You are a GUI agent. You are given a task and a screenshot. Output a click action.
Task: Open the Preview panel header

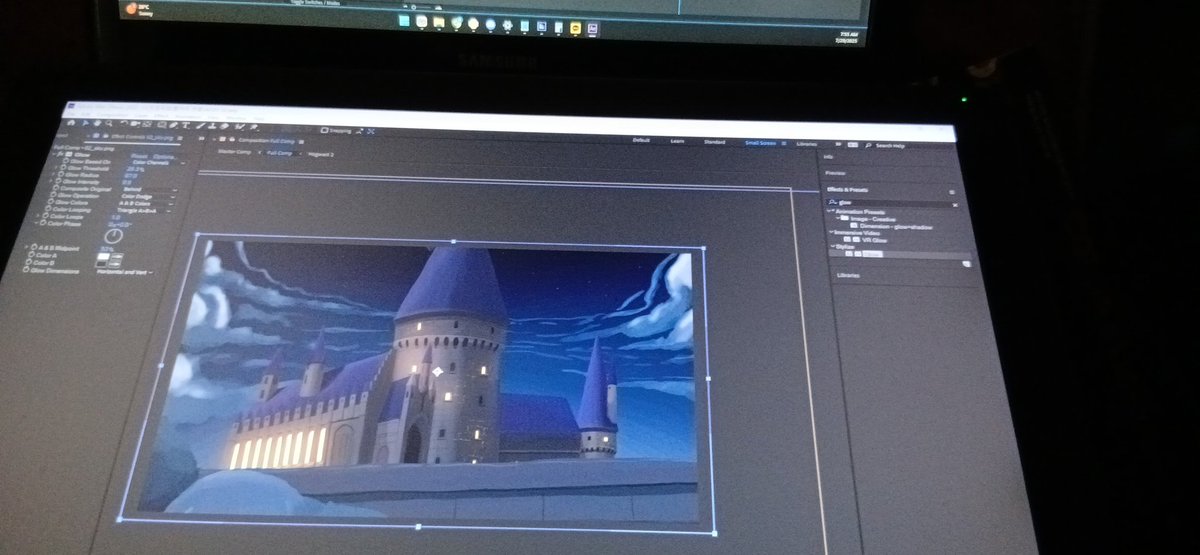(835, 173)
